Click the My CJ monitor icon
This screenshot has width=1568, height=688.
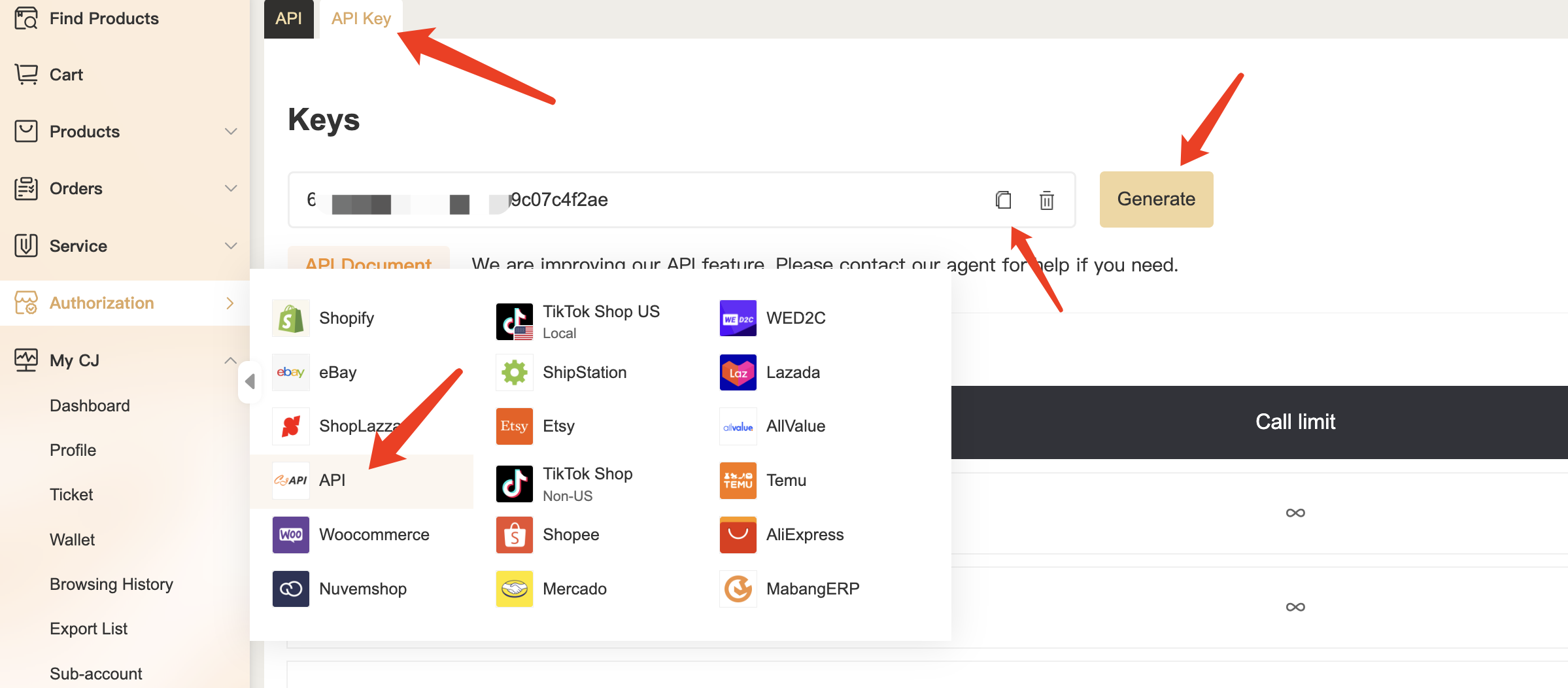coord(26,360)
